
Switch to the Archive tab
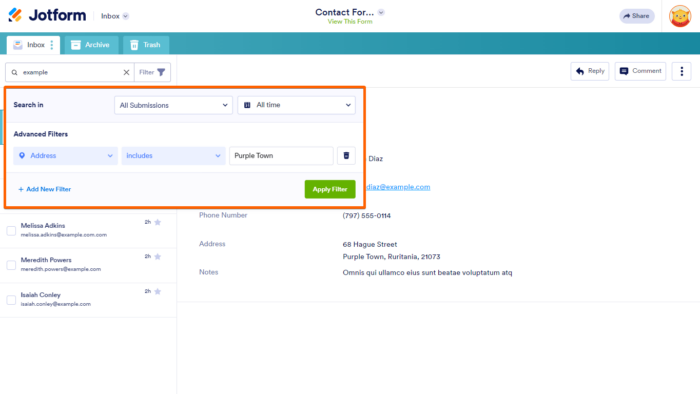[91, 45]
